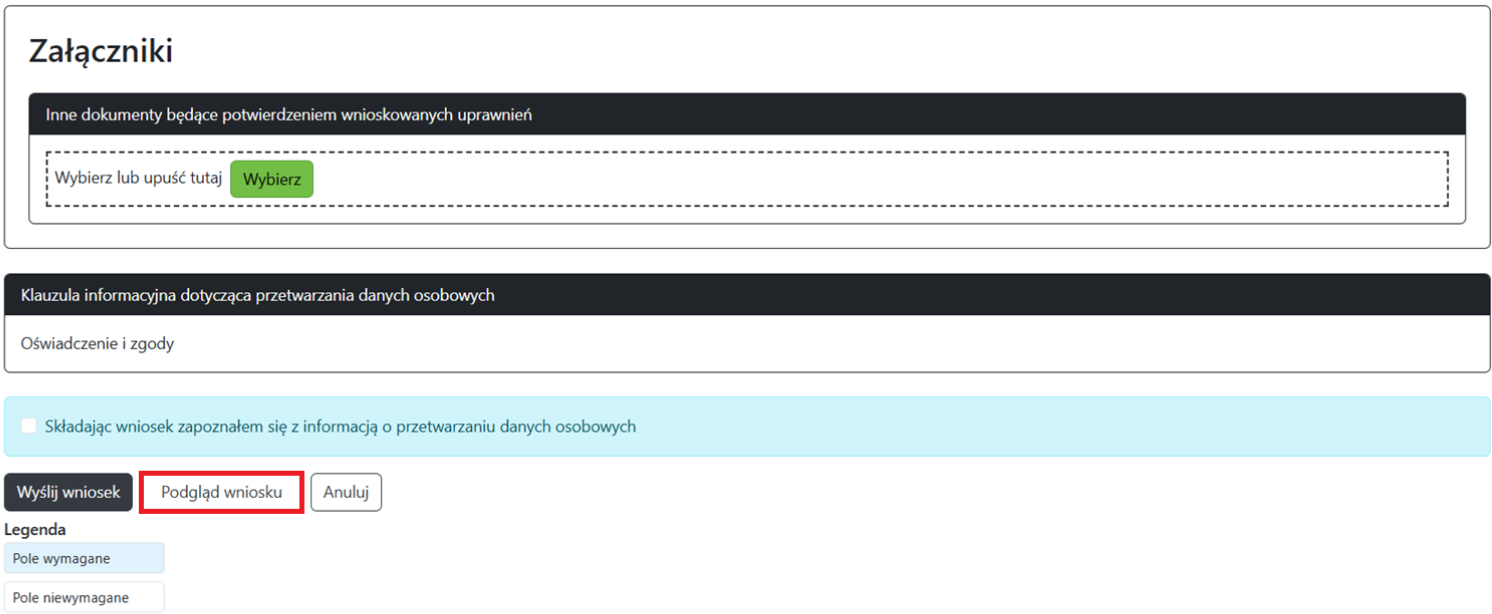
Task: Click empty area right of Wybierz button
Action: tap(800, 179)
